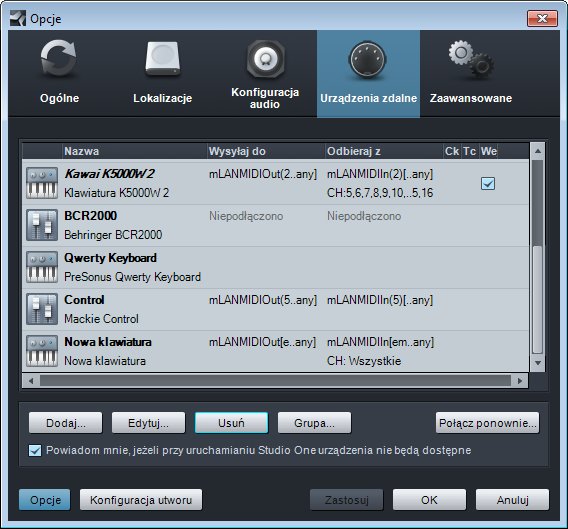Click the Wysyłaj do column header
568x529 pixels.
coord(266,151)
